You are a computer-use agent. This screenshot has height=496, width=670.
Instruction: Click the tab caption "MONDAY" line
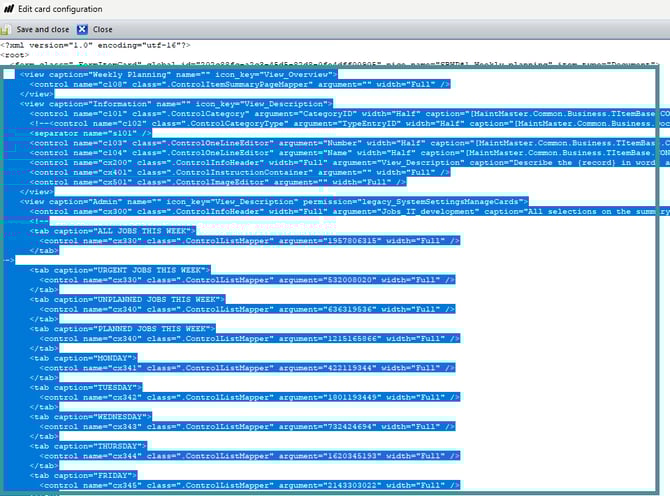pos(83,358)
